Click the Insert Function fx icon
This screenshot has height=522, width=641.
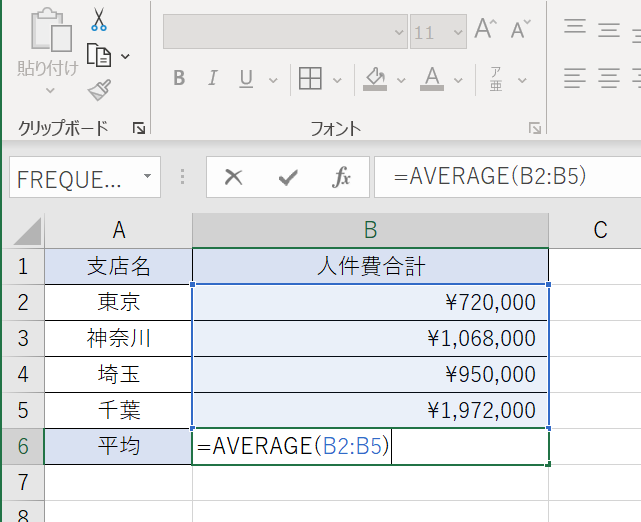point(342,177)
